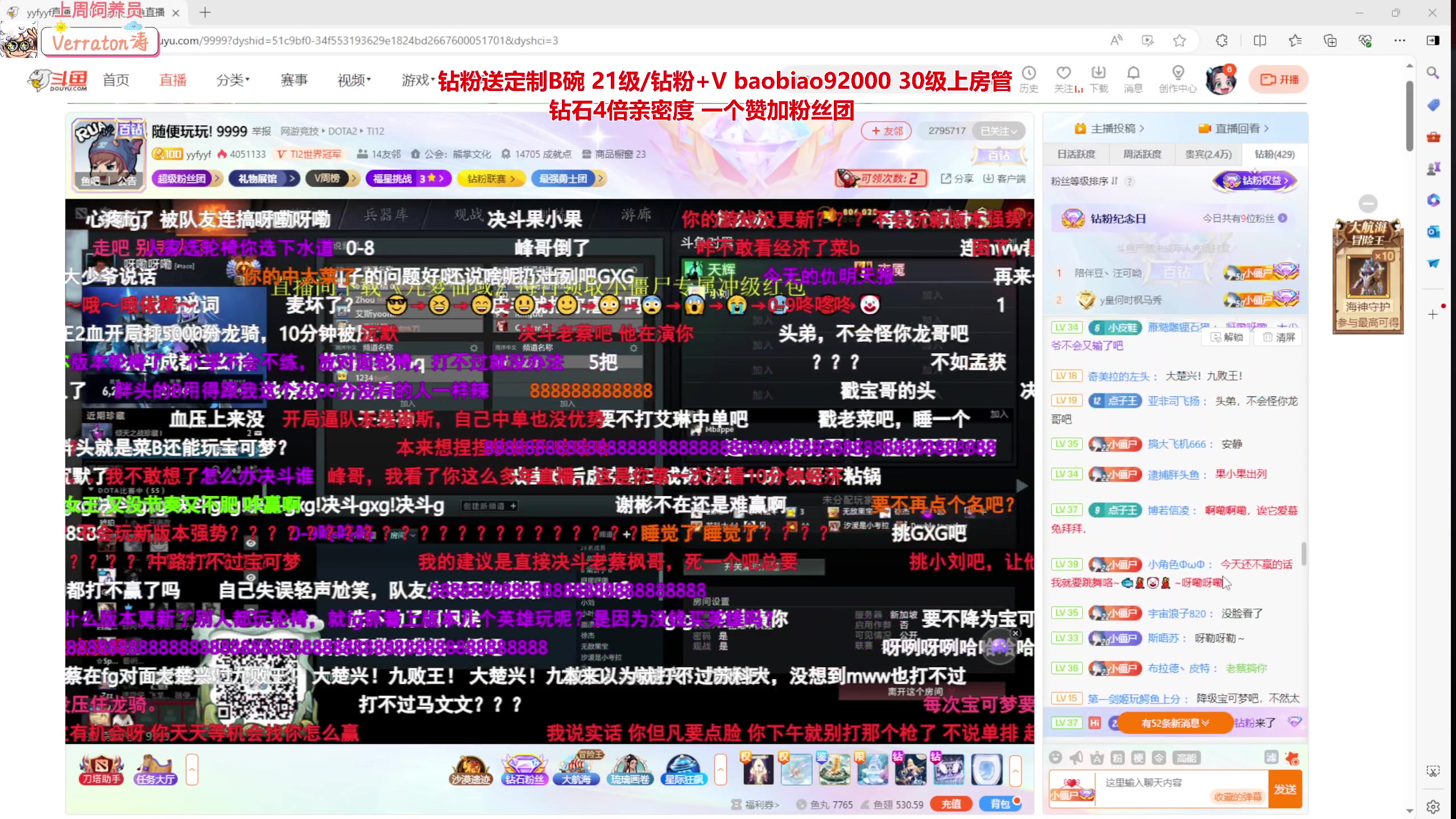Open the 星际狂飙 activity icon
The image size is (1456, 819).
coord(684,770)
